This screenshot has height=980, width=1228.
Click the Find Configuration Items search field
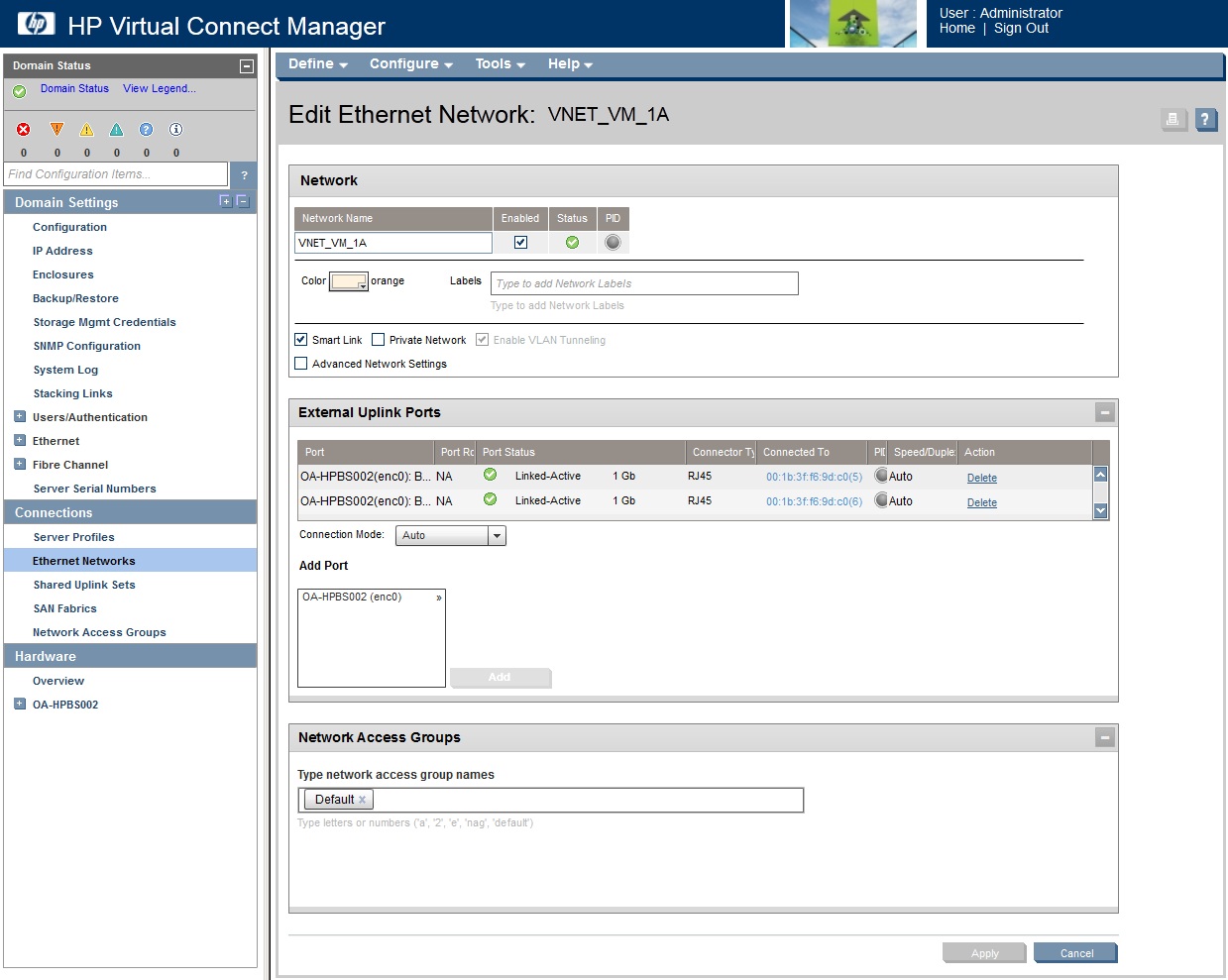click(x=116, y=174)
